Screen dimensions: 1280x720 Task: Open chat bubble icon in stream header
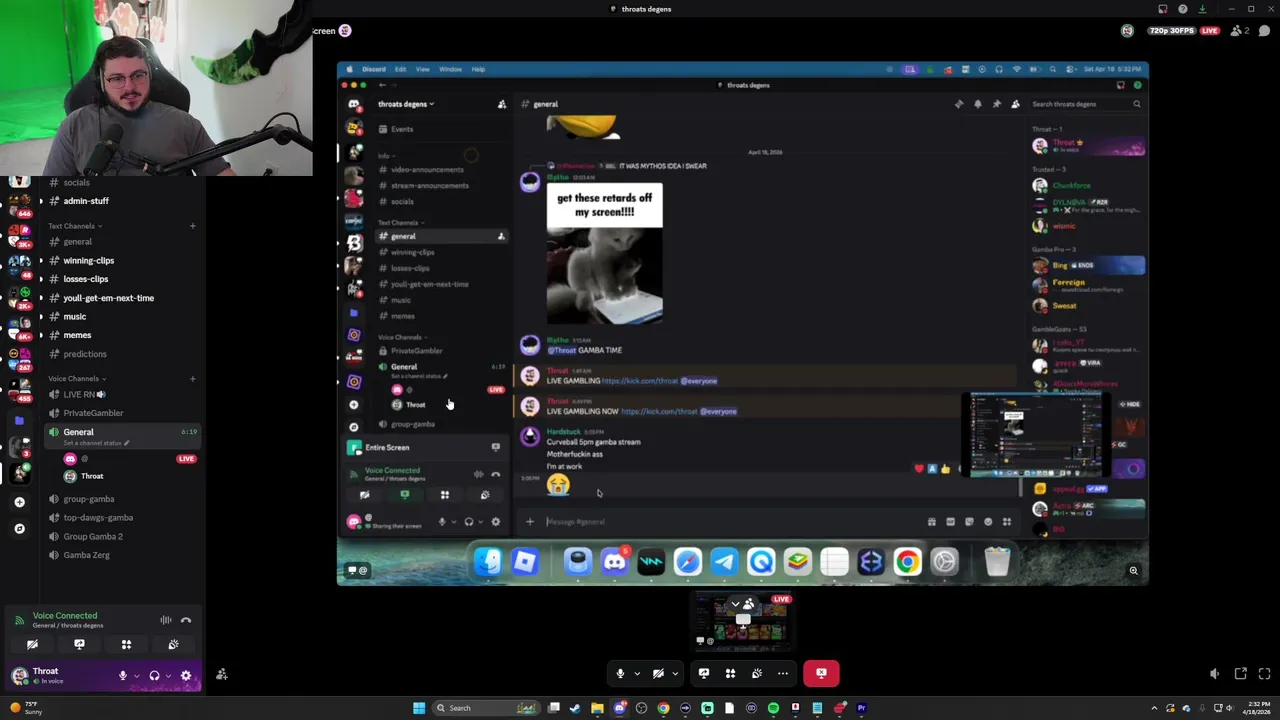coord(1265,31)
